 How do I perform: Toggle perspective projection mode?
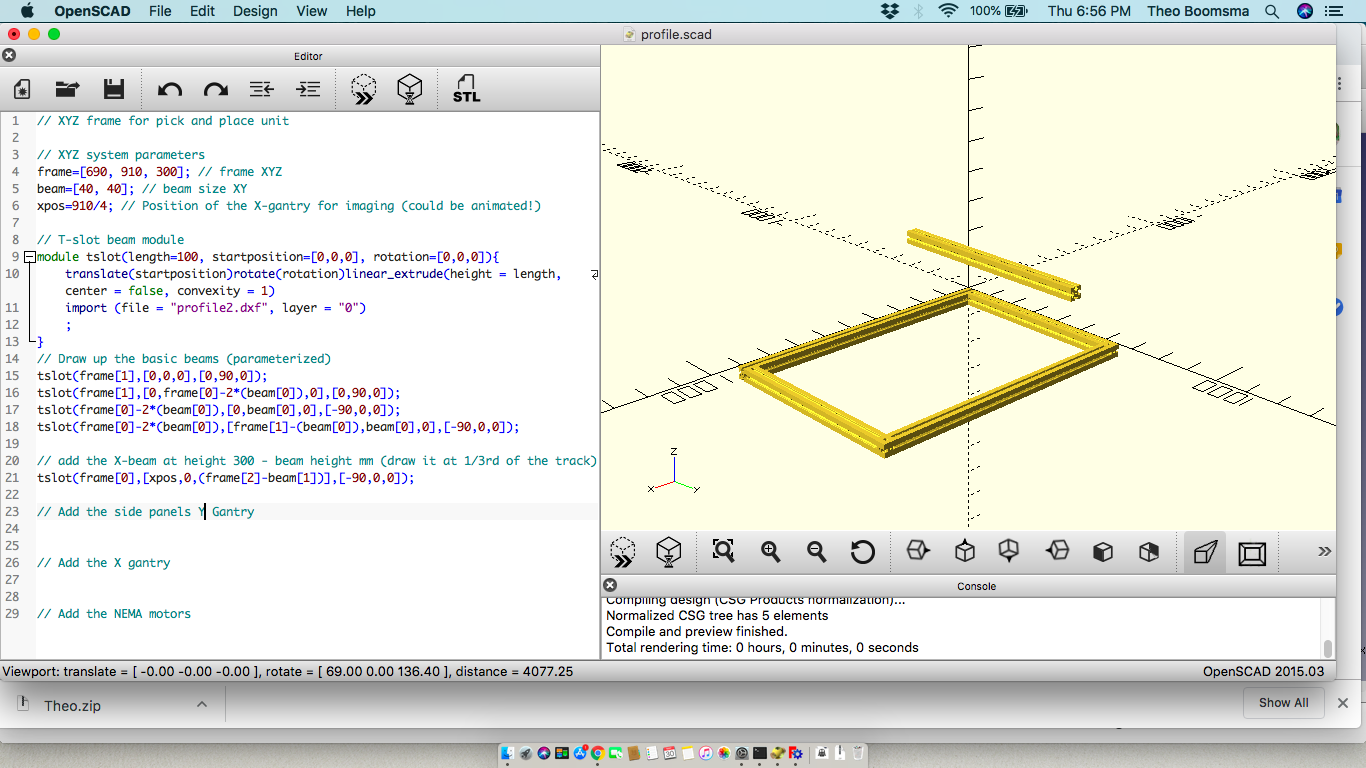(1204, 551)
